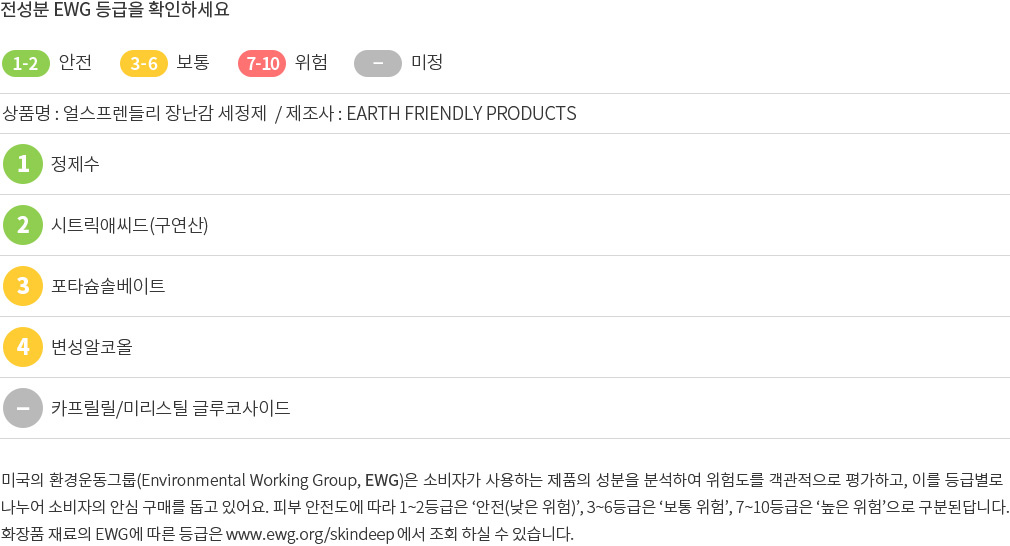Click the red 7-10 hazard grade badge
The image size is (1010, 546).
[262, 63]
